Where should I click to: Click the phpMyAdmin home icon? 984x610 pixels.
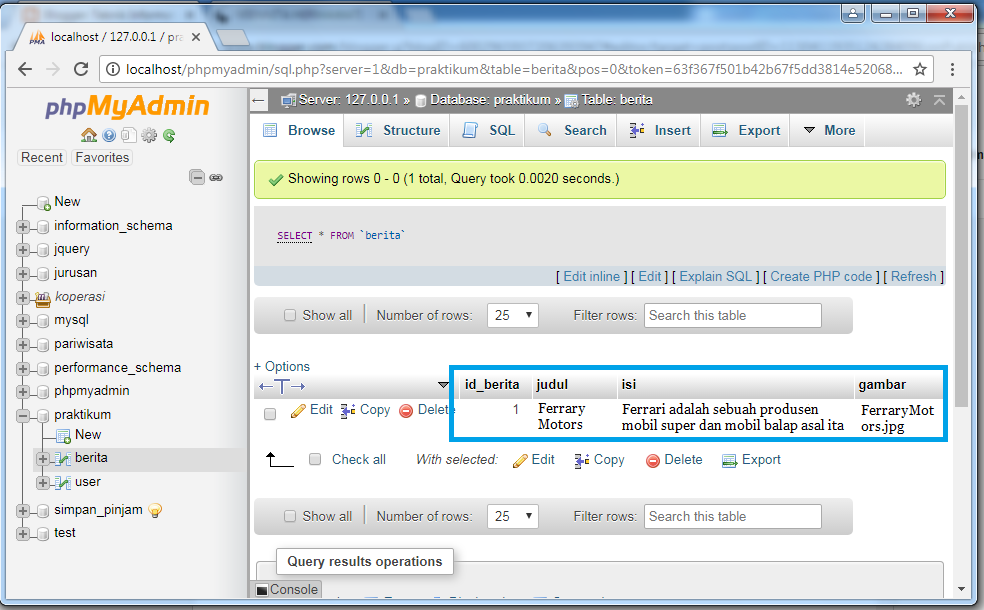(x=88, y=135)
